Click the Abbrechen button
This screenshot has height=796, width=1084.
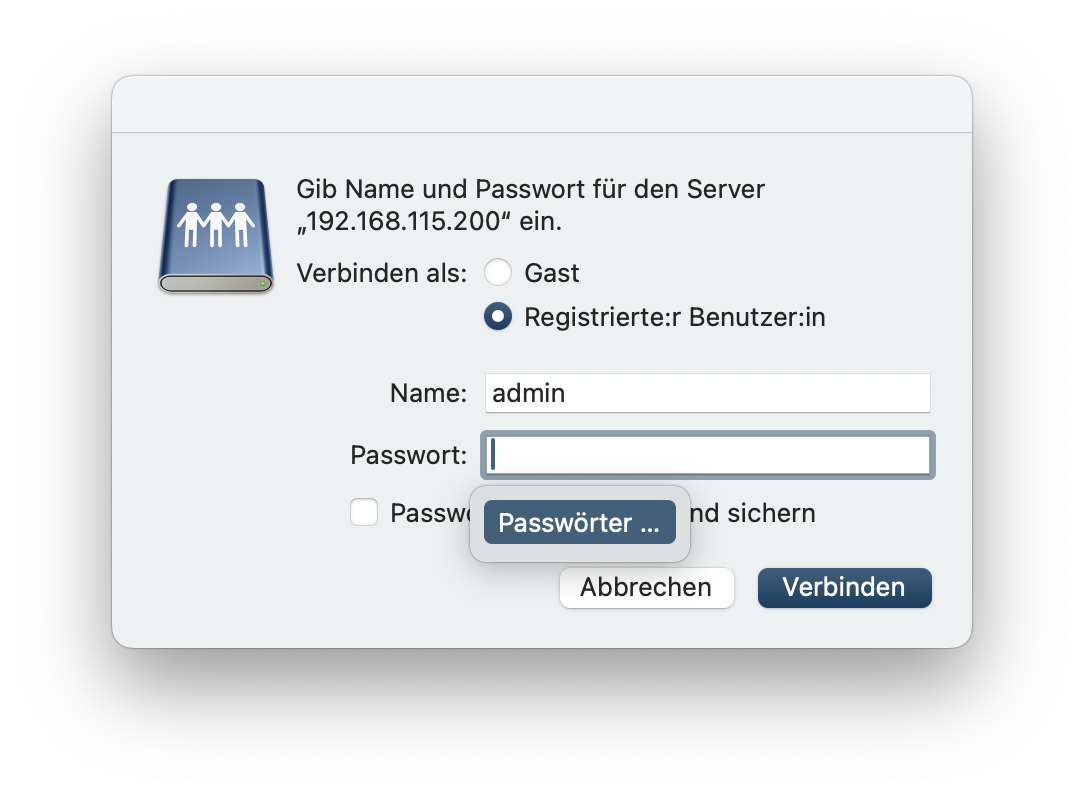point(646,588)
